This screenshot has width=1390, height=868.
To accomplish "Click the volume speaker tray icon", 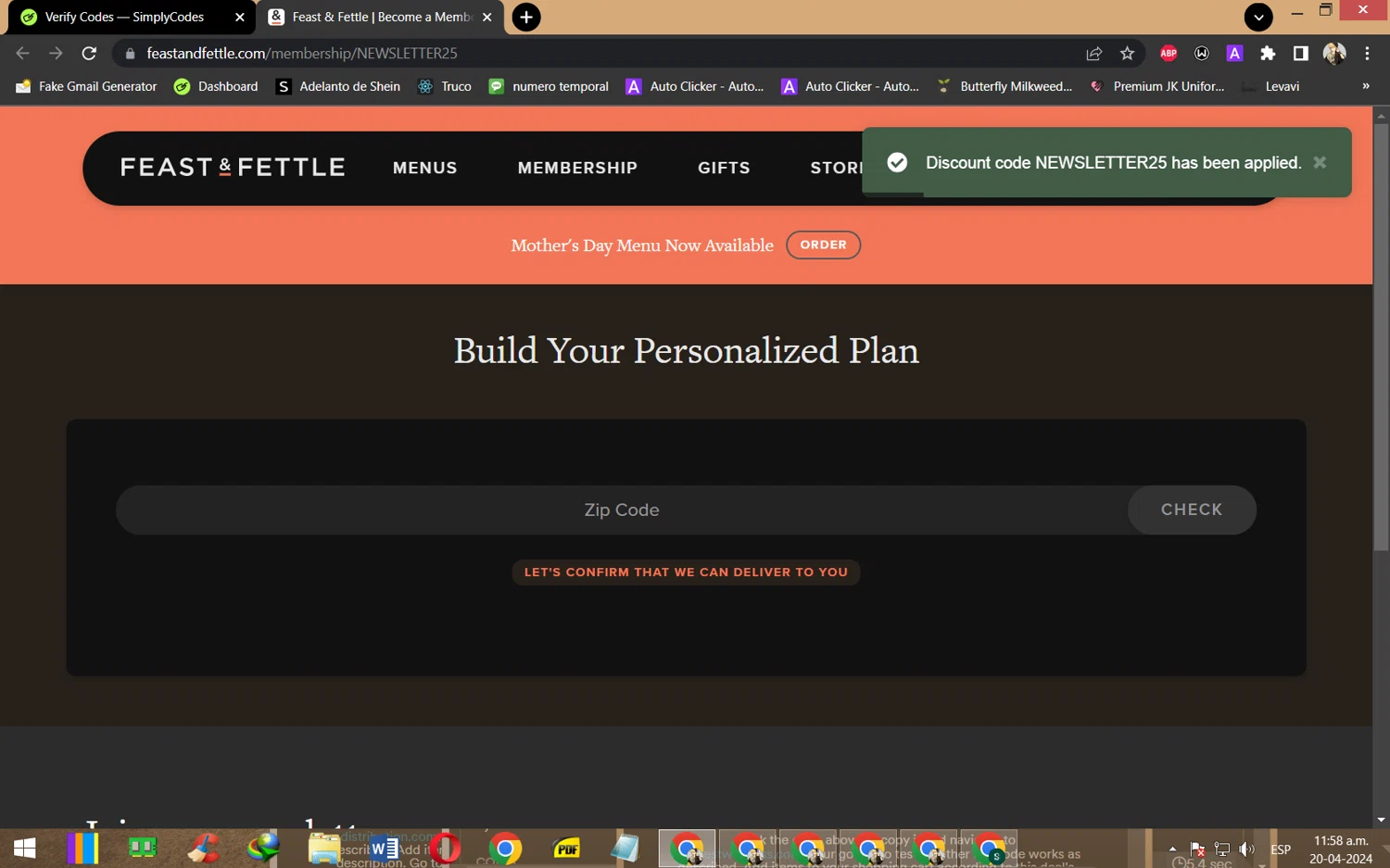I will [1247, 849].
